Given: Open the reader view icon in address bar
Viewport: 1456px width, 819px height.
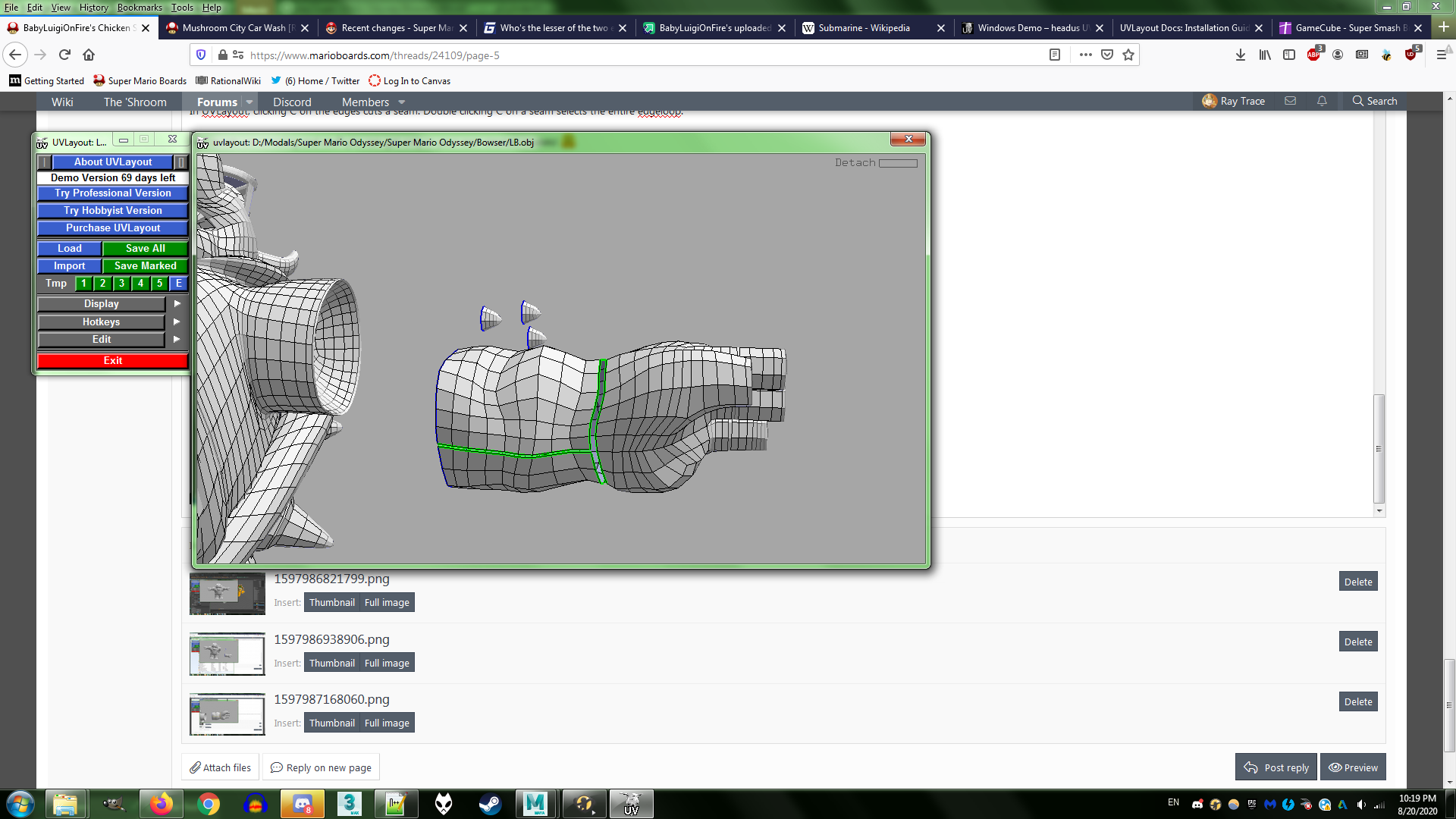Looking at the screenshot, I should pos(1054,55).
